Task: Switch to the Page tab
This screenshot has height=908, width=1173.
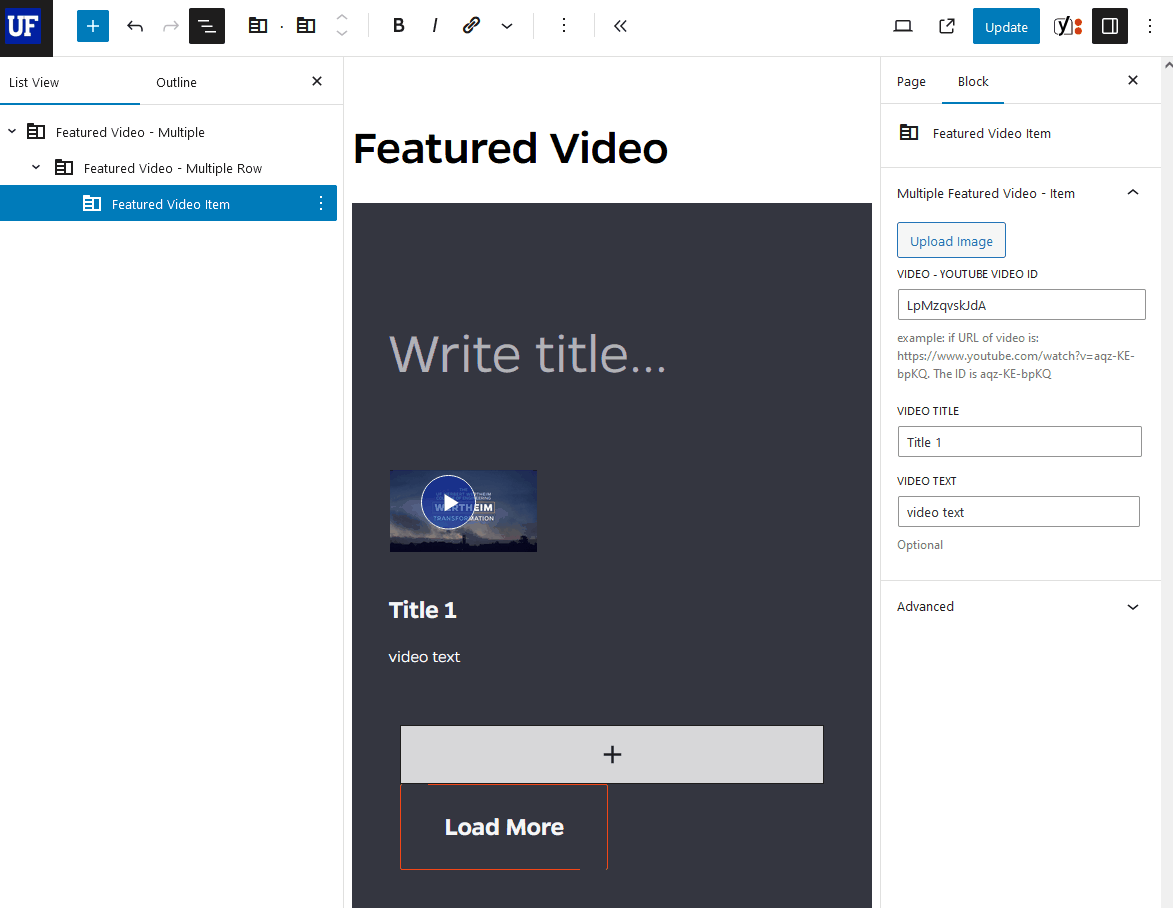Action: pos(911,81)
